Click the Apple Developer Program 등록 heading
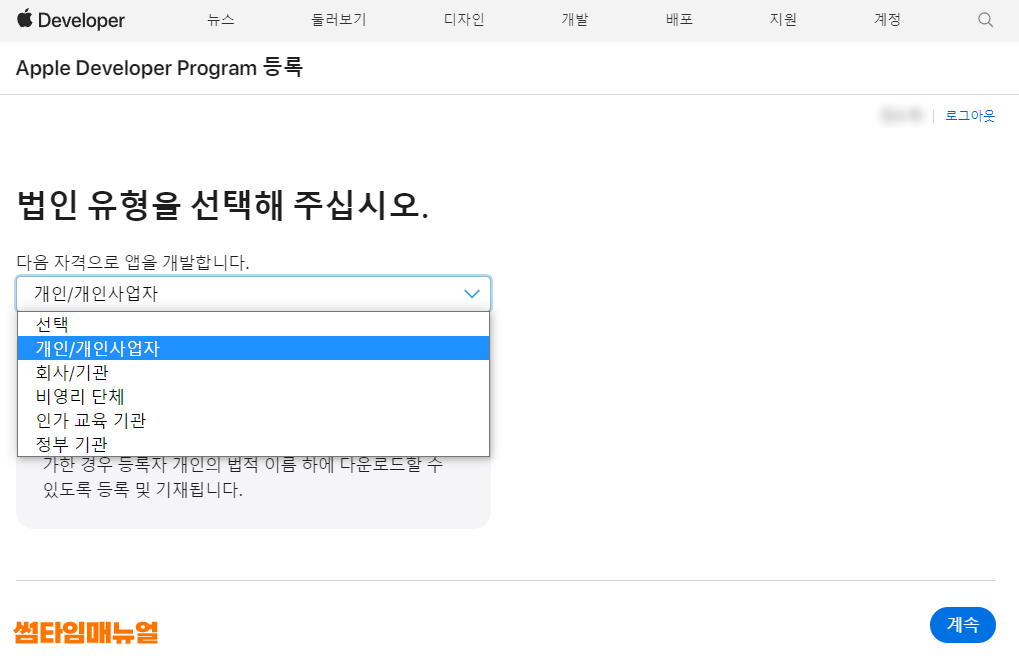Viewport: 1019px width, 663px height. pos(159,68)
